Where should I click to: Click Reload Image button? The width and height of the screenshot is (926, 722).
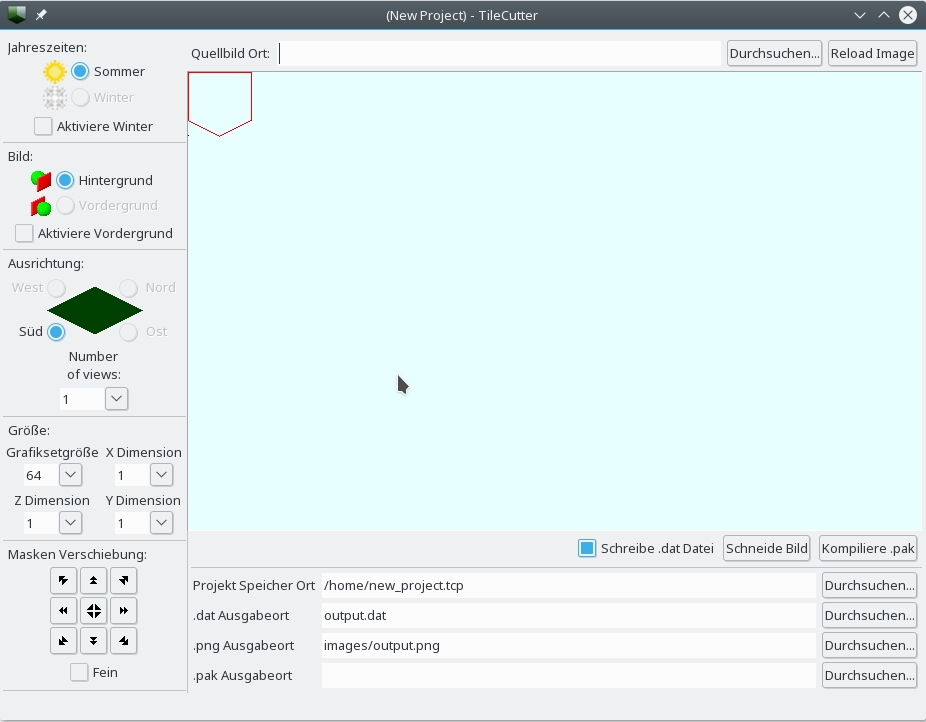click(872, 53)
